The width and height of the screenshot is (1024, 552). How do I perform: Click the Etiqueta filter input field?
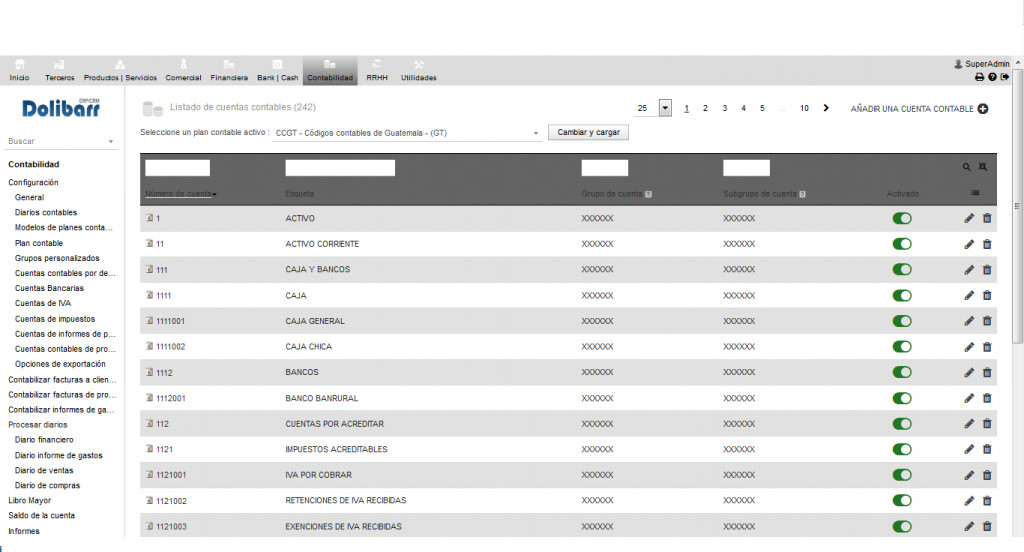[340, 168]
